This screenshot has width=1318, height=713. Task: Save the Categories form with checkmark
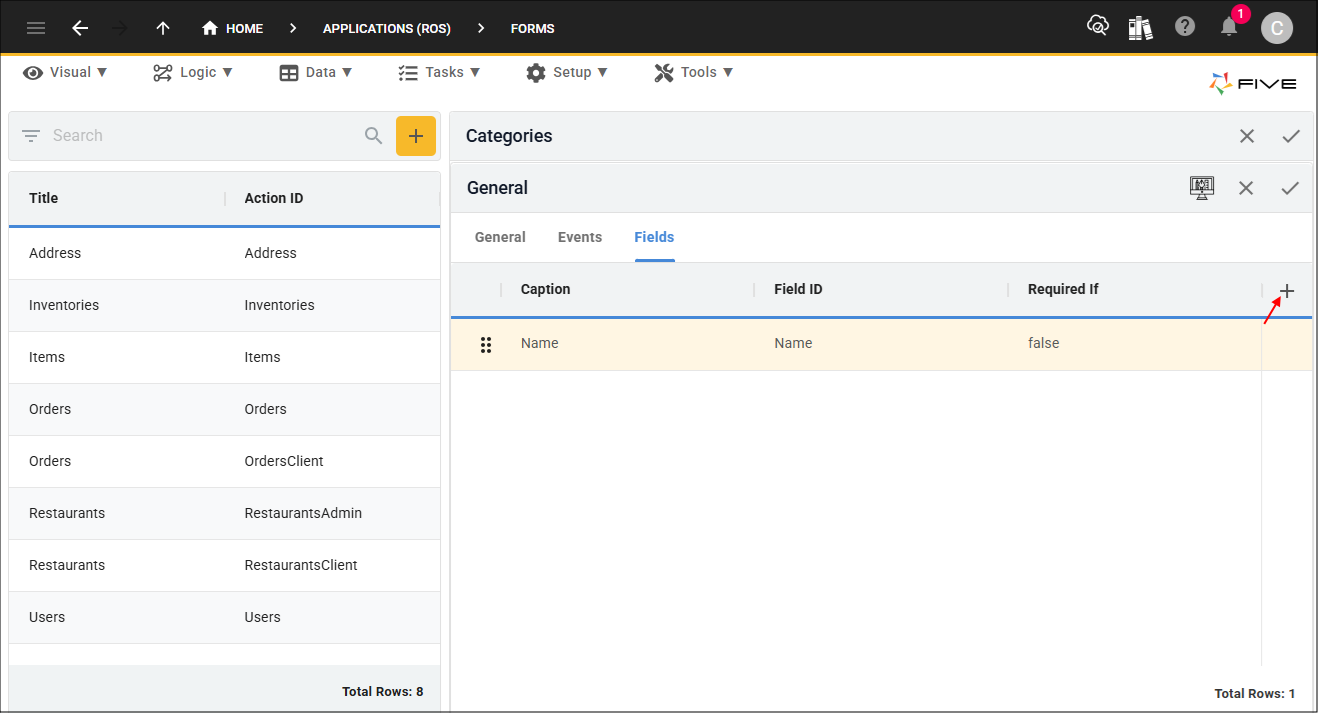(x=1291, y=136)
